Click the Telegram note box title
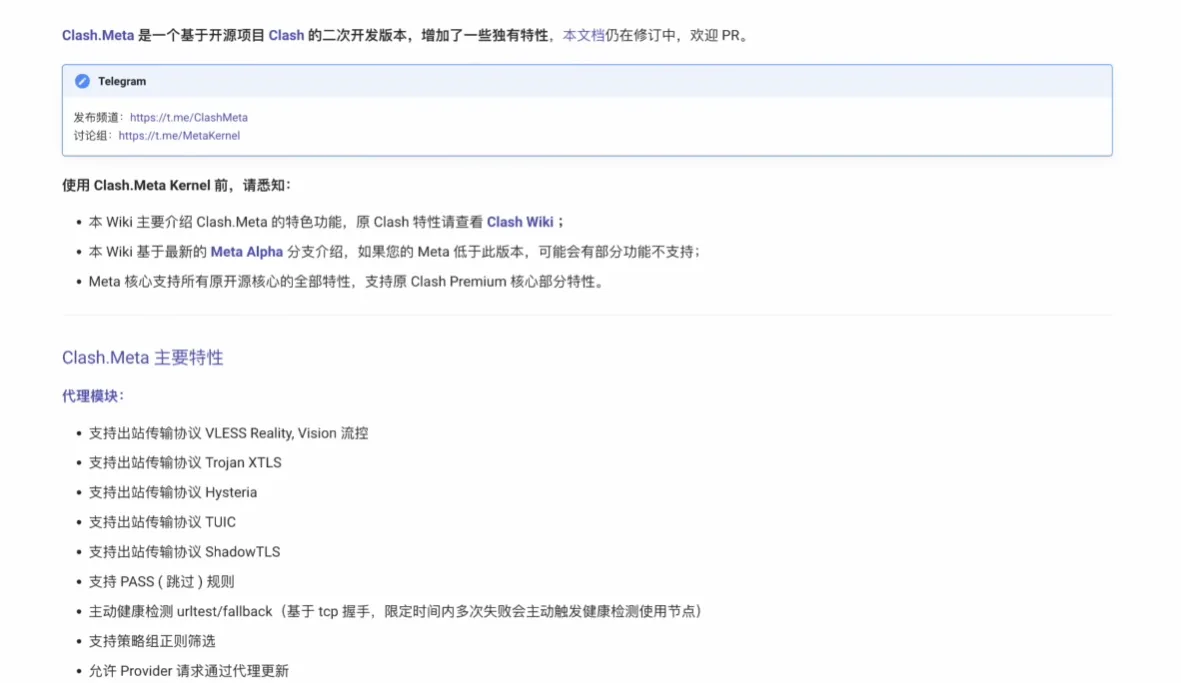Screen dimensions: 1181x683 coord(122,81)
